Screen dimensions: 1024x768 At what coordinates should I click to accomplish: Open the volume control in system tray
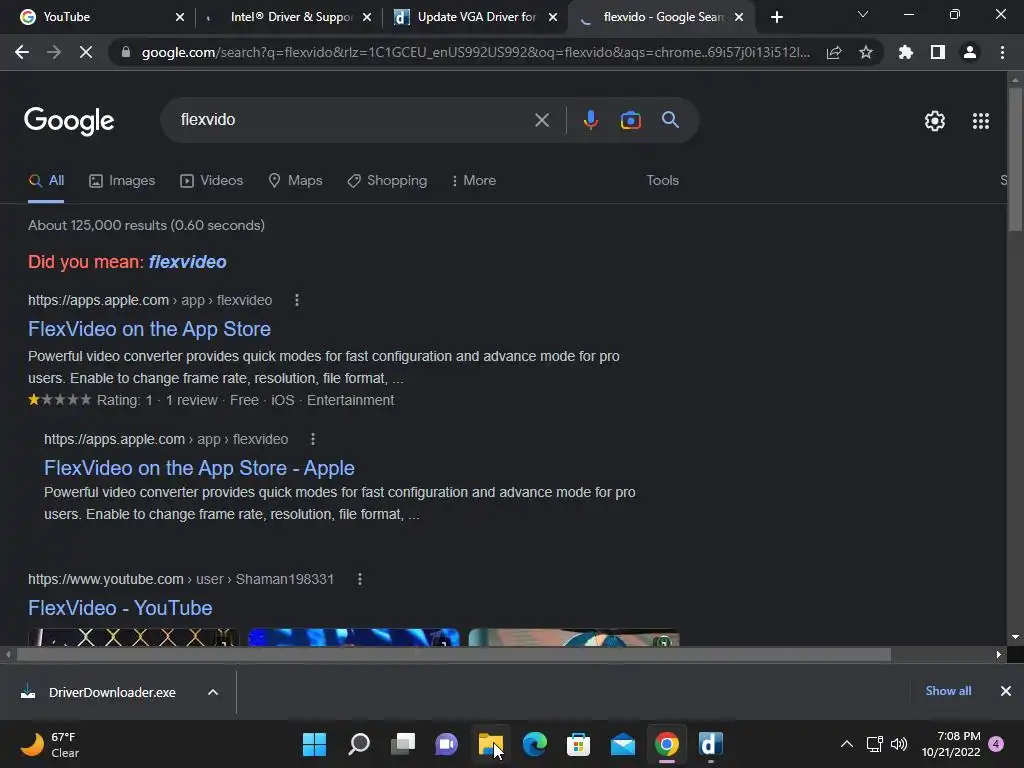pos(899,744)
